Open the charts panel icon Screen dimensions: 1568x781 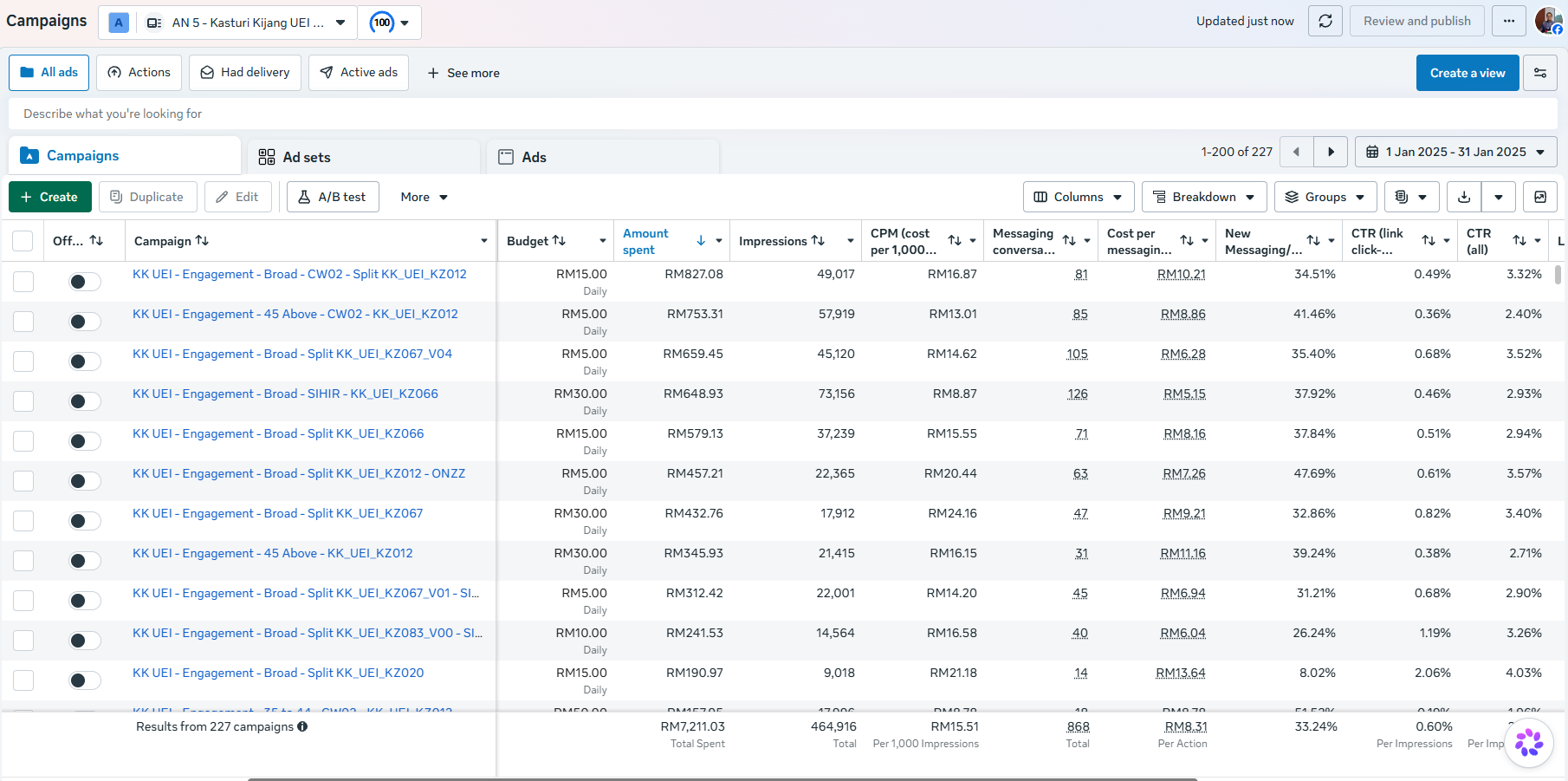tap(1540, 197)
